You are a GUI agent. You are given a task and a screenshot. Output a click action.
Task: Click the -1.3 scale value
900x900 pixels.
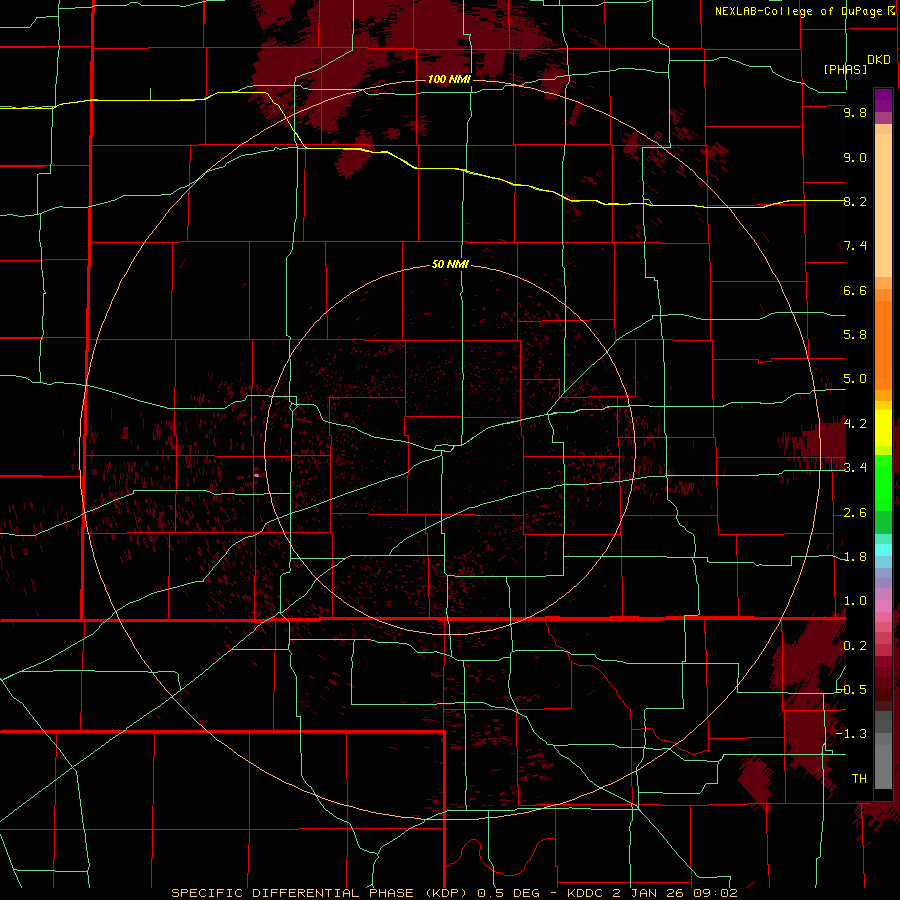pyautogui.click(x=851, y=734)
